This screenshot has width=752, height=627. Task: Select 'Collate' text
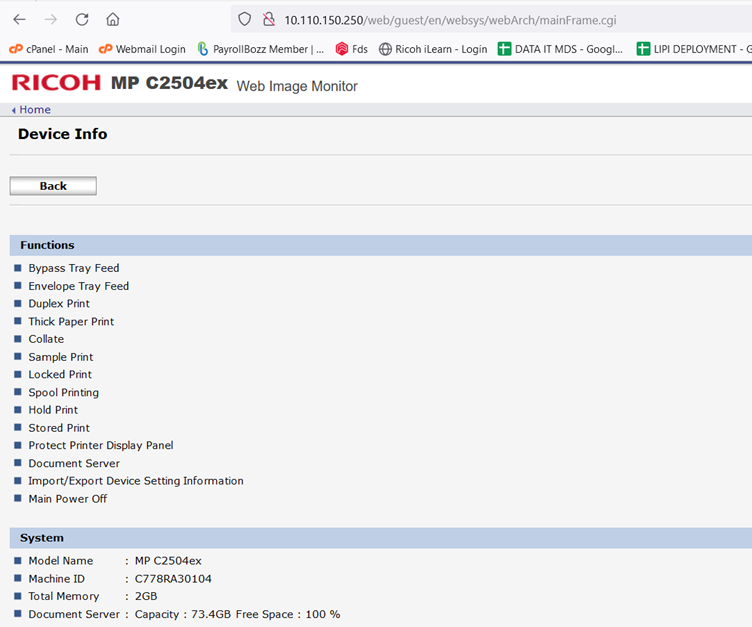tap(46, 339)
